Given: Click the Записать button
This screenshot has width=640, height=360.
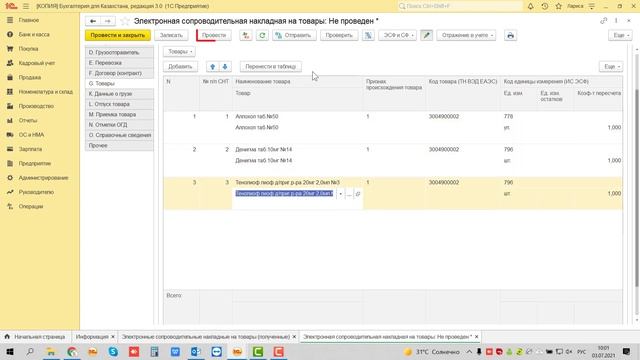Looking at the screenshot, I should pyautogui.click(x=171, y=36).
